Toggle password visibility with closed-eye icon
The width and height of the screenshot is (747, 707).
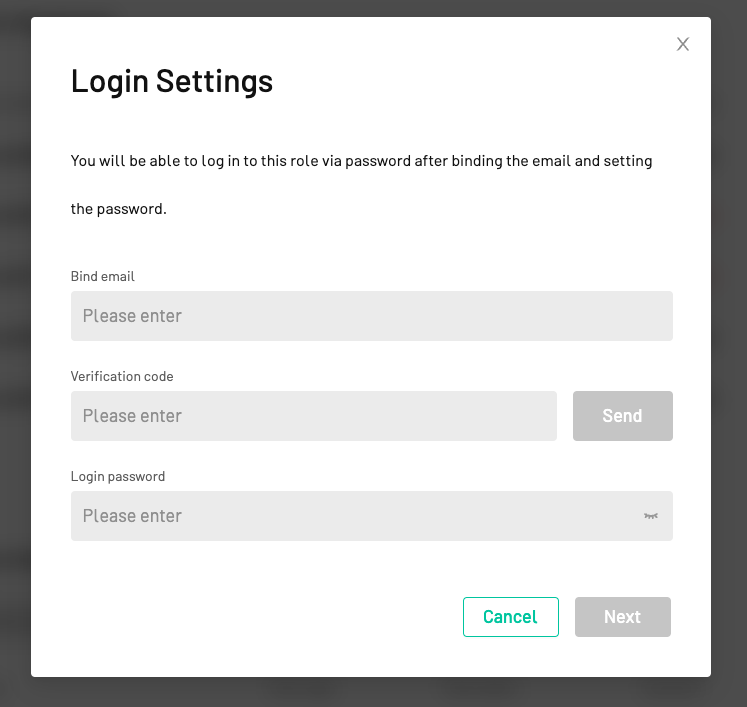tap(651, 516)
